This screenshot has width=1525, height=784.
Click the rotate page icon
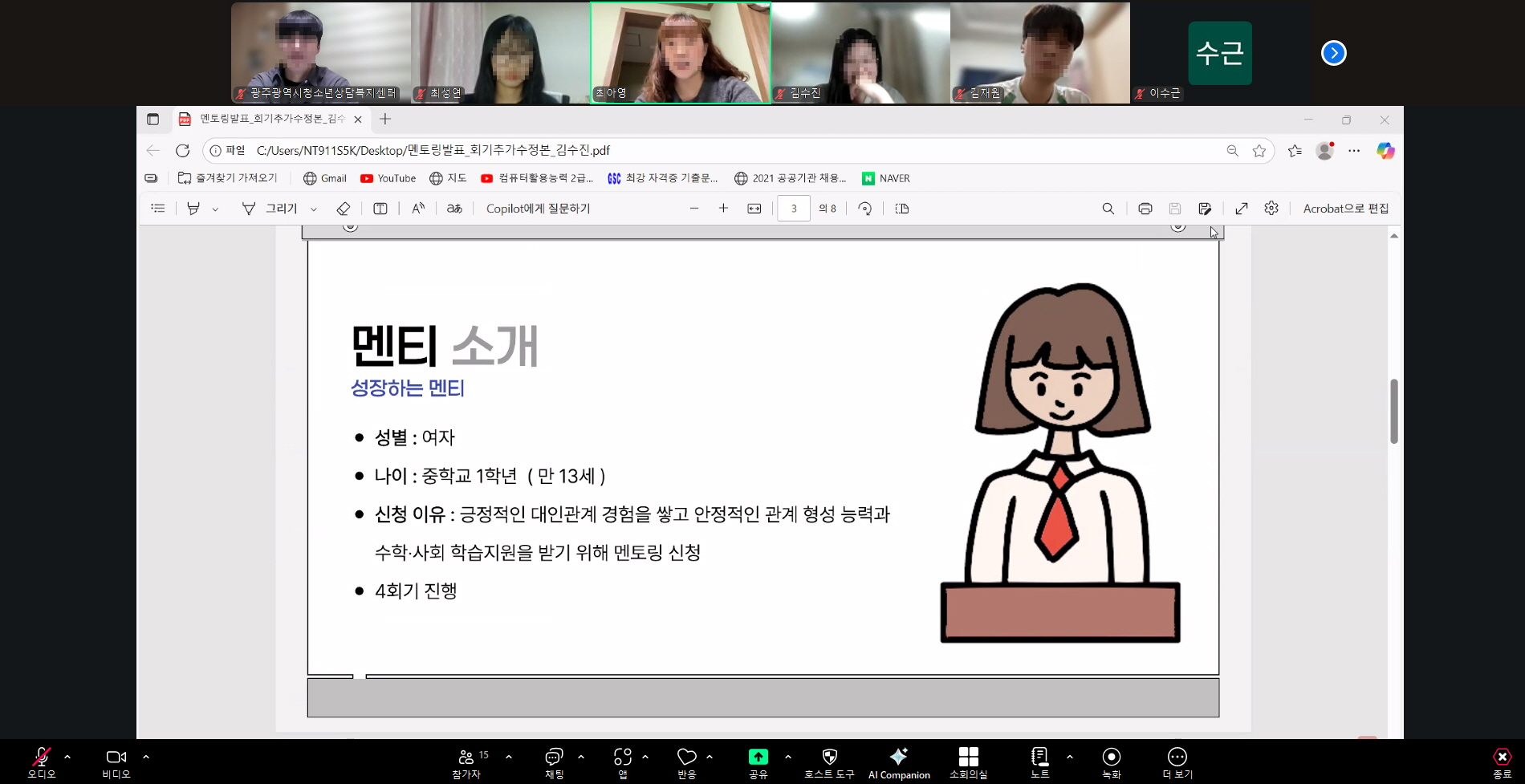pos(864,209)
